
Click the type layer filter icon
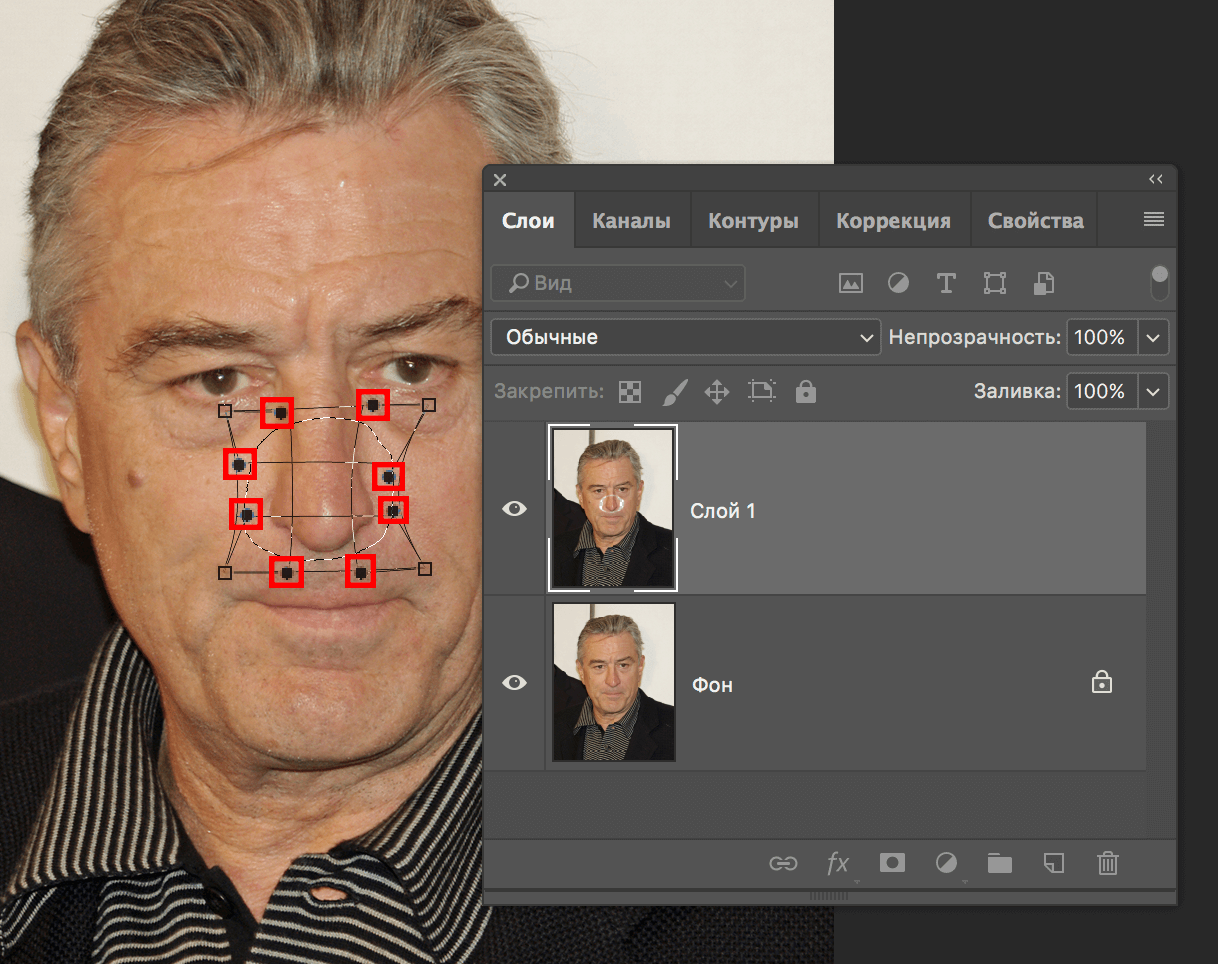[x=945, y=283]
